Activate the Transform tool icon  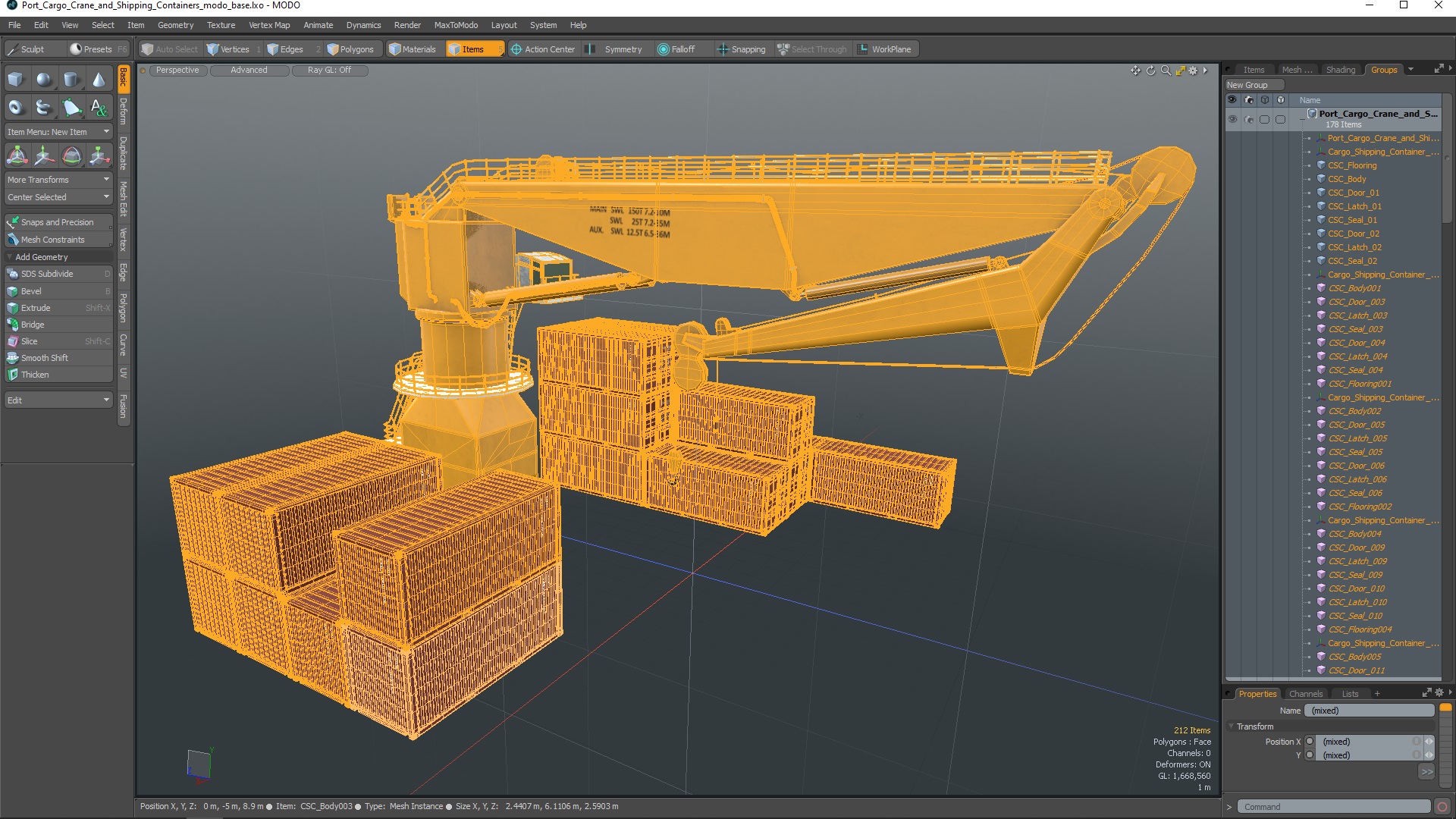coord(17,156)
